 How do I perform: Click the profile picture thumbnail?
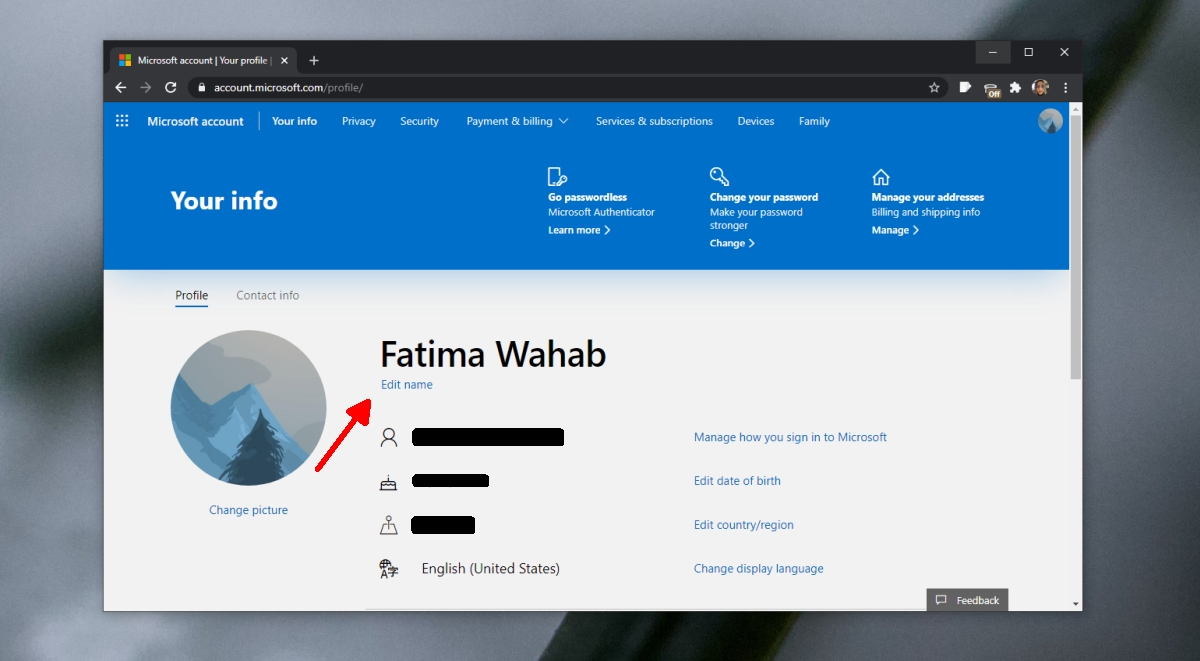tap(248, 408)
